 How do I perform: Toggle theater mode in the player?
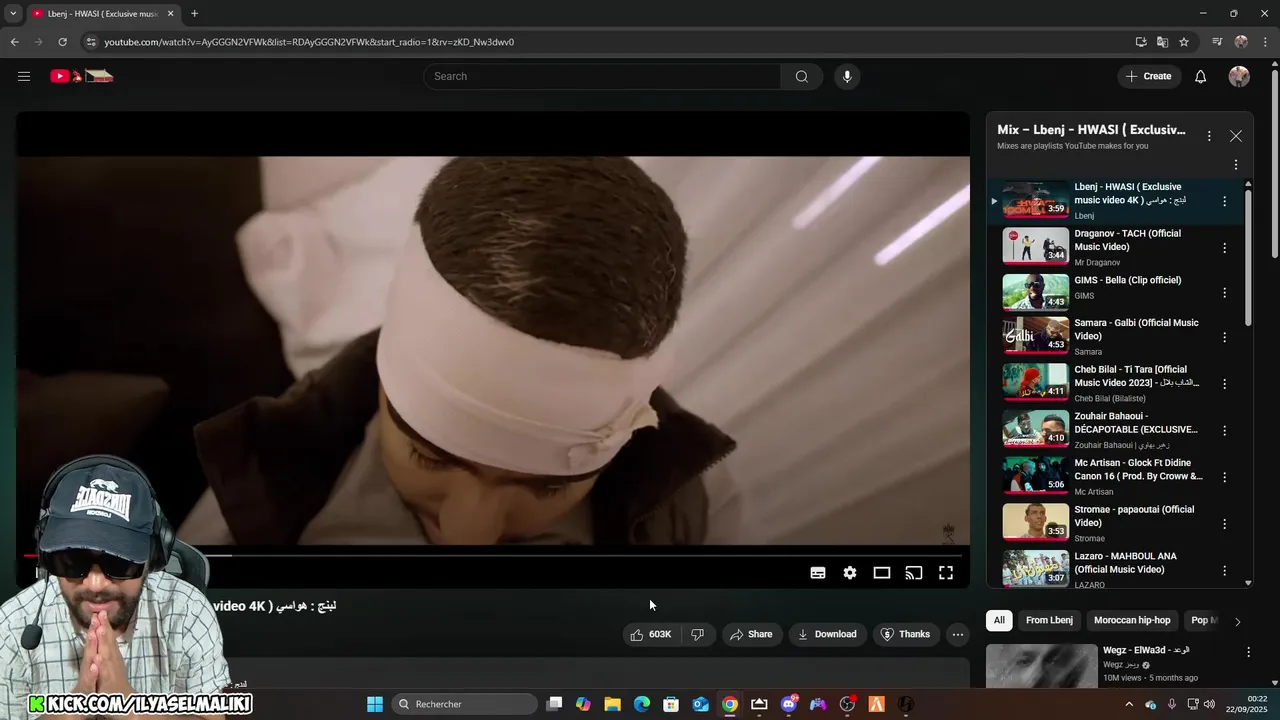tap(881, 573)
